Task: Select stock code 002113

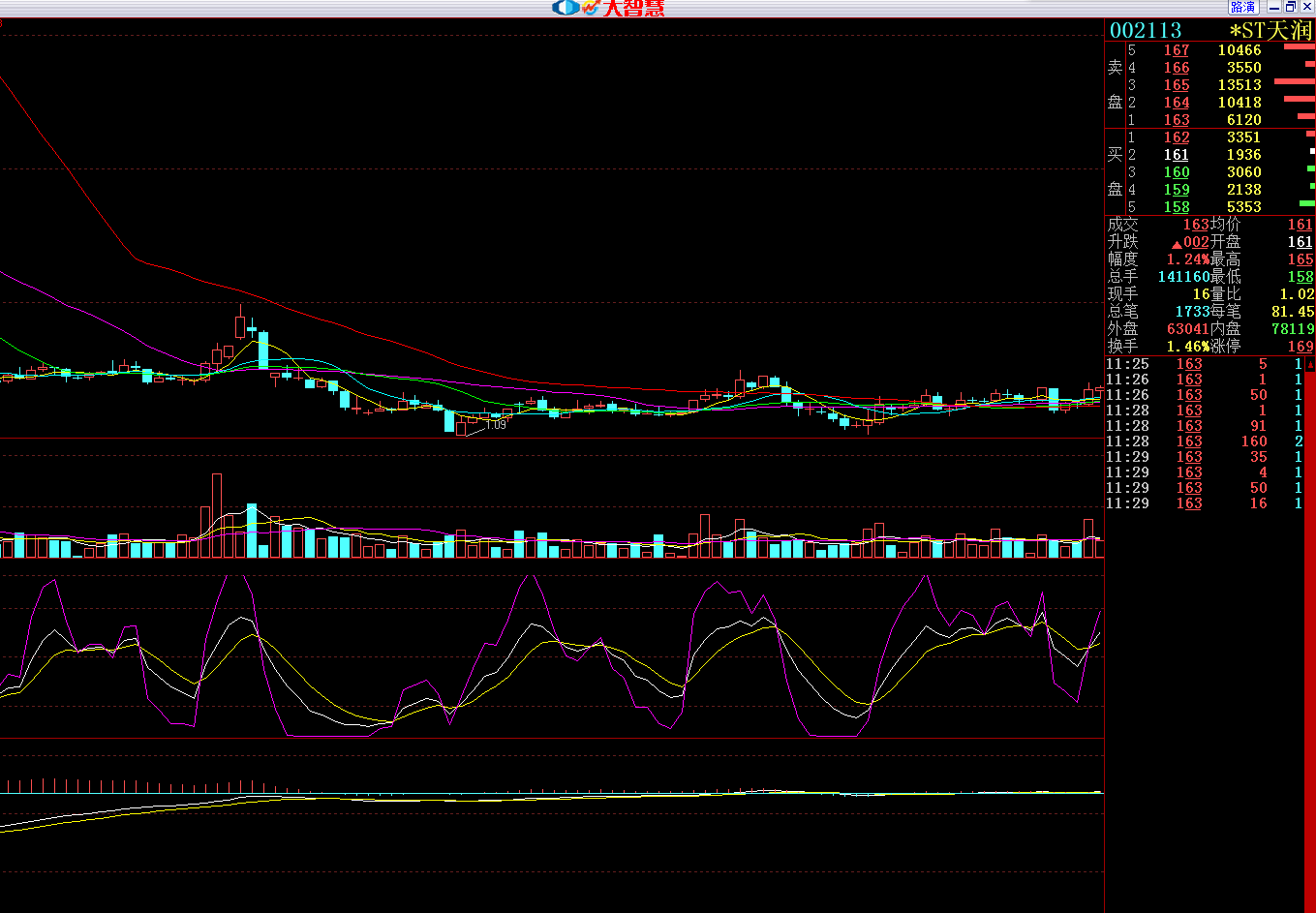Action: pos(1146,31)
